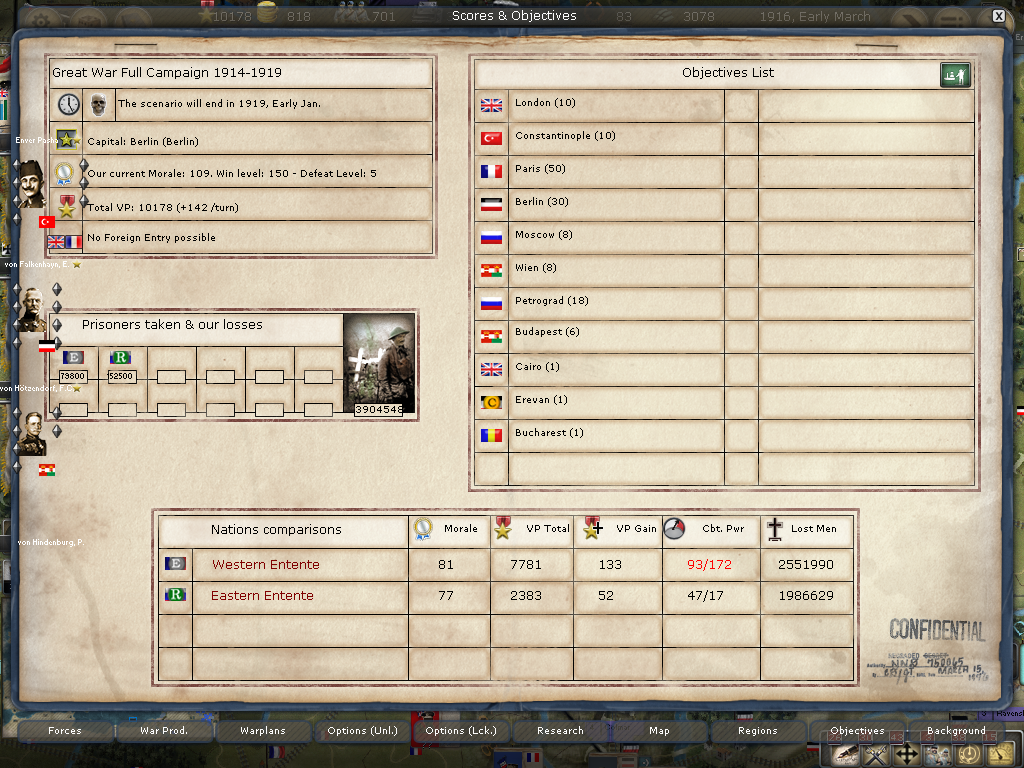Click the skull icon in scenario row

click(x=98, y=104)
